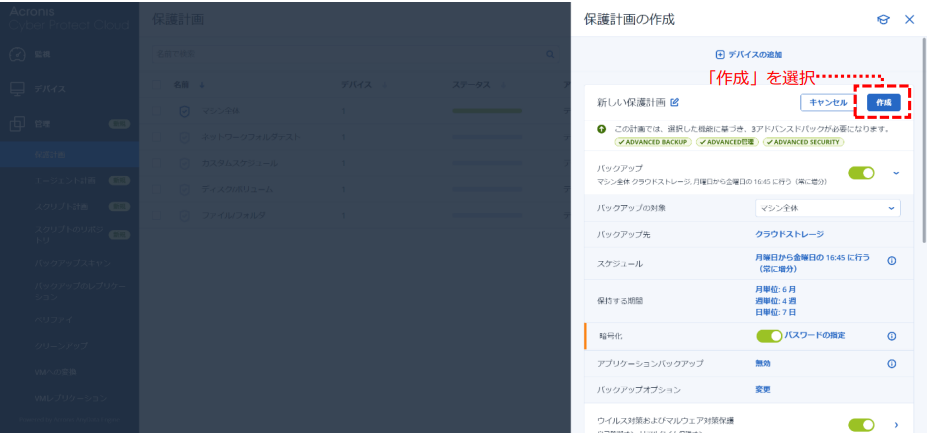Open info icon for スケジュール row
Viewport: 930px width, 434px height.
pos(891,261)
